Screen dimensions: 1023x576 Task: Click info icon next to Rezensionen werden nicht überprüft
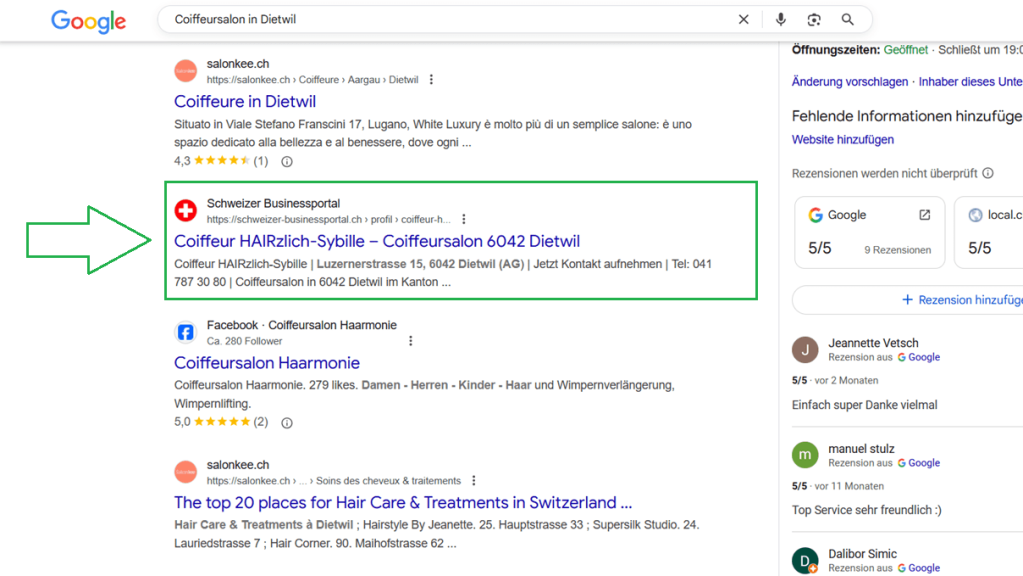coord(988,173)
